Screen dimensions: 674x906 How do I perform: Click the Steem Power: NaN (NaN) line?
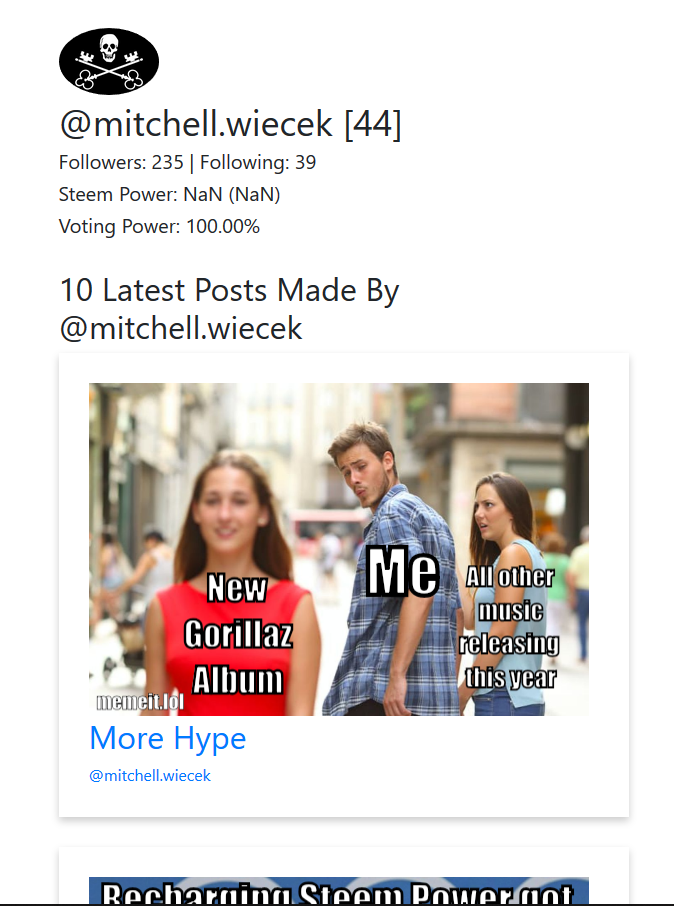coord(169,194)
